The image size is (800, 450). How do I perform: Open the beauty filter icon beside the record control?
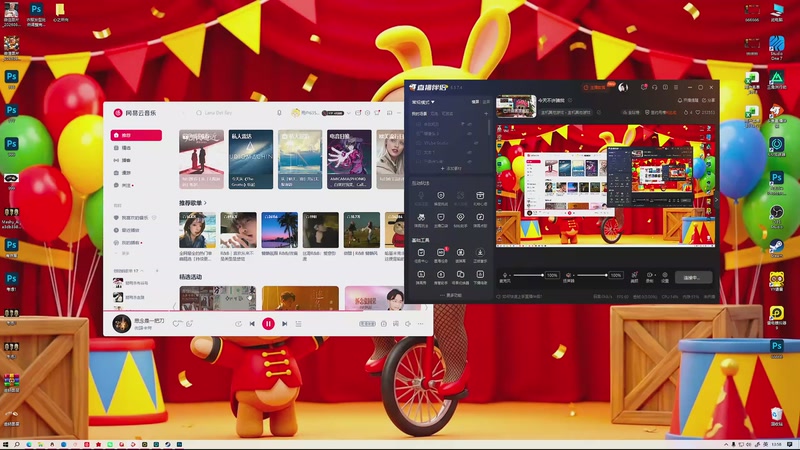click(x=634, y=275)
